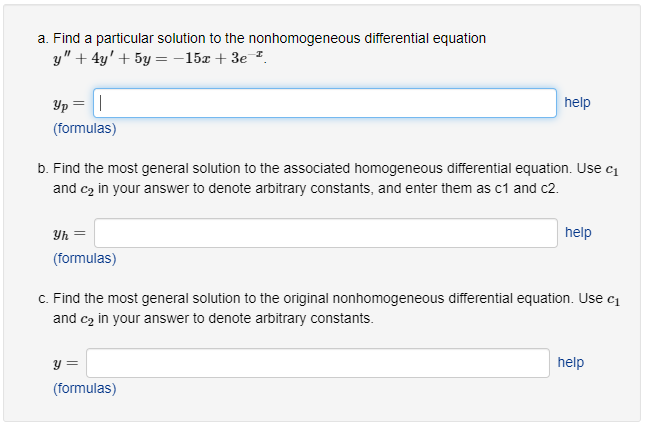The height and width of the screenshot is (427, 646).
Task: Open the formulas link under part c
Action: click(84, 388)
